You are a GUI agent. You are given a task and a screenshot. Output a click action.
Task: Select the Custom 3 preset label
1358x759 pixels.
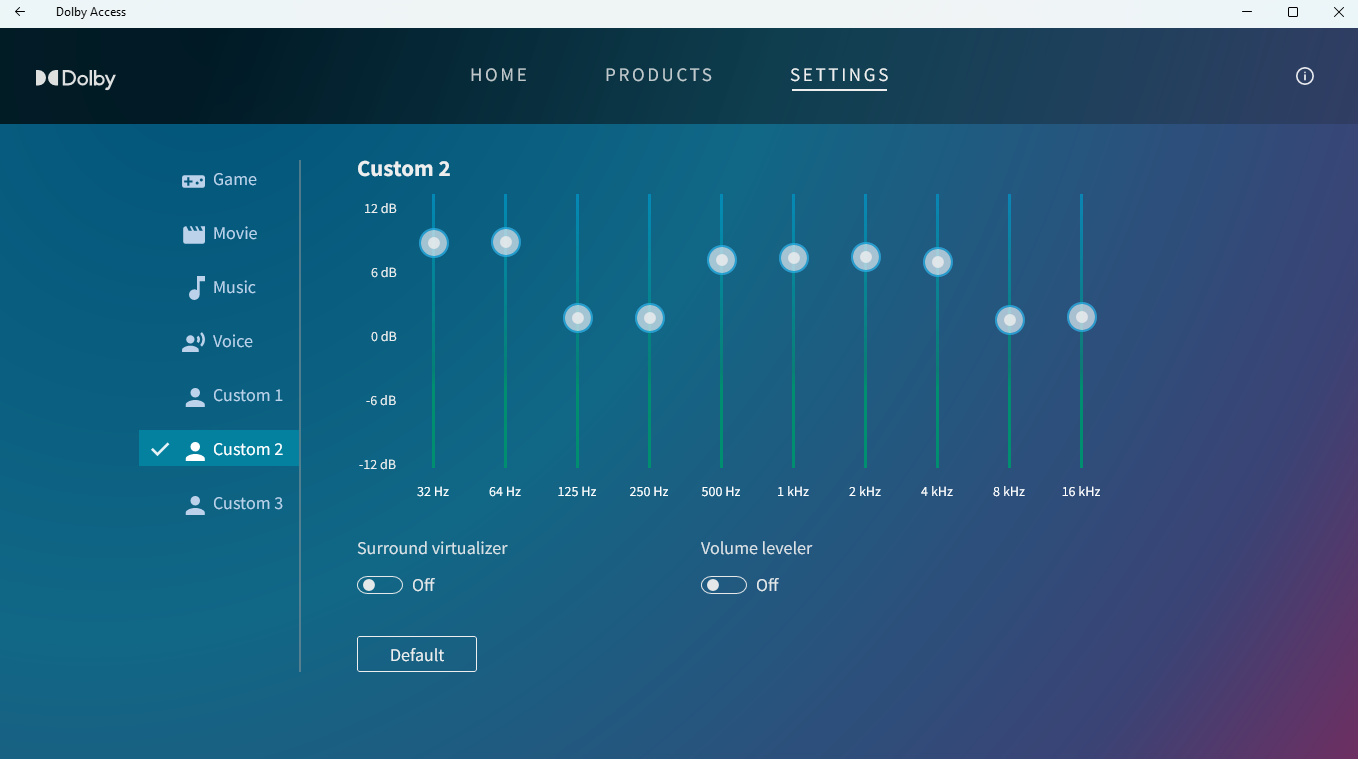[x=248, y=504]
